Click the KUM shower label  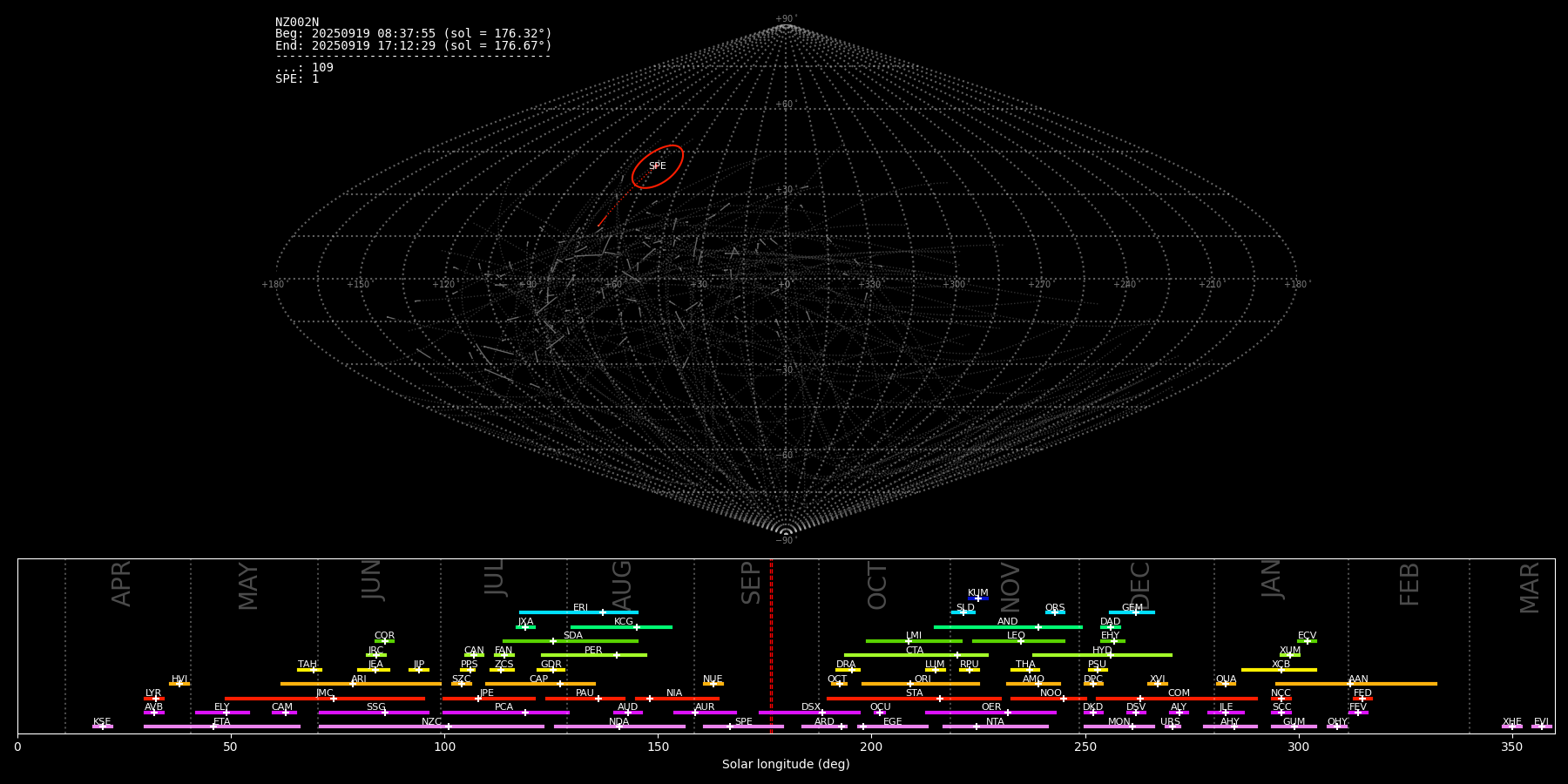click(x=978, y=593)
